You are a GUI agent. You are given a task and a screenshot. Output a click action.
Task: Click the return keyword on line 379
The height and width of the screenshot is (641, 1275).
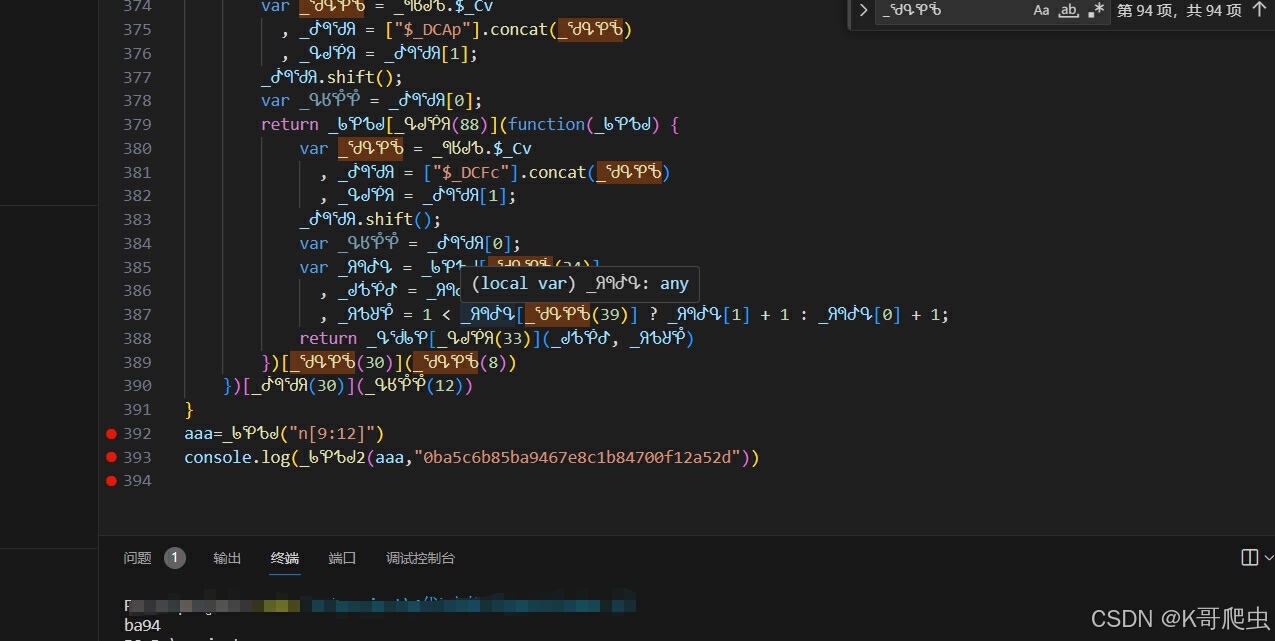(x=289, y=124)
